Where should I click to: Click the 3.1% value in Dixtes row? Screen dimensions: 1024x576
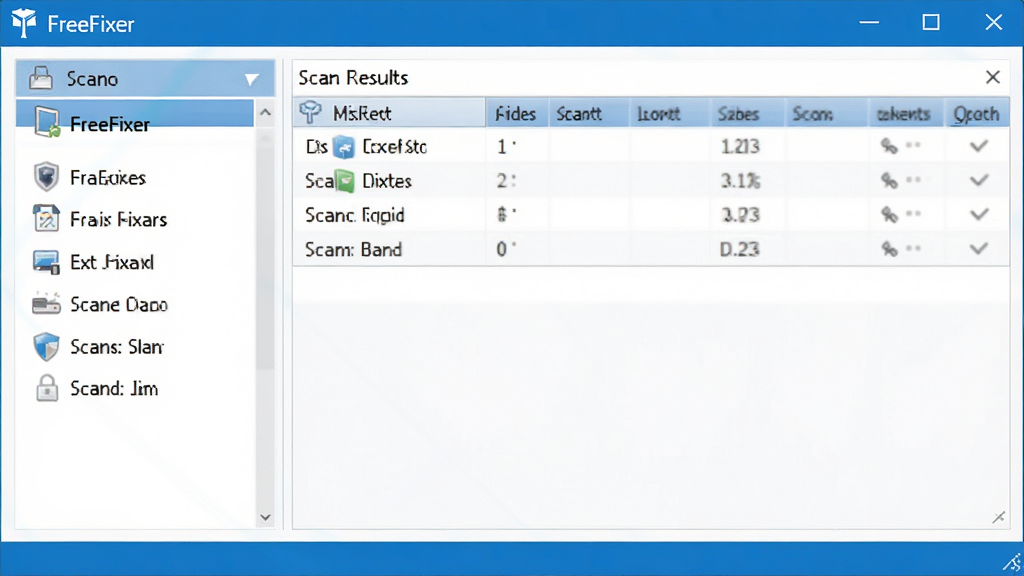[x=740, y=181]
